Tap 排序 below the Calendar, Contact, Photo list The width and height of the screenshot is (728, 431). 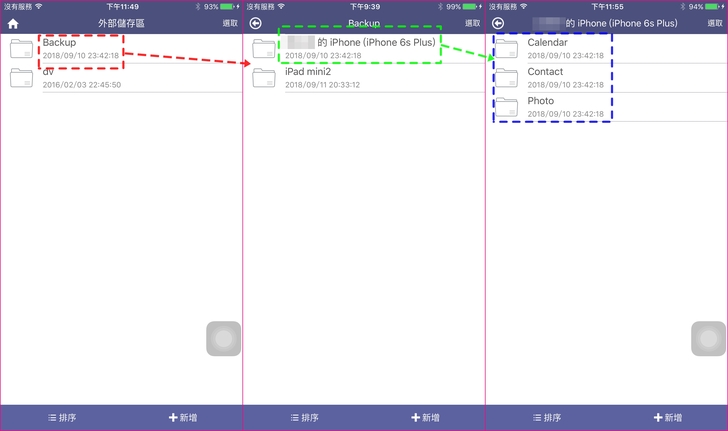coord(546,417)
